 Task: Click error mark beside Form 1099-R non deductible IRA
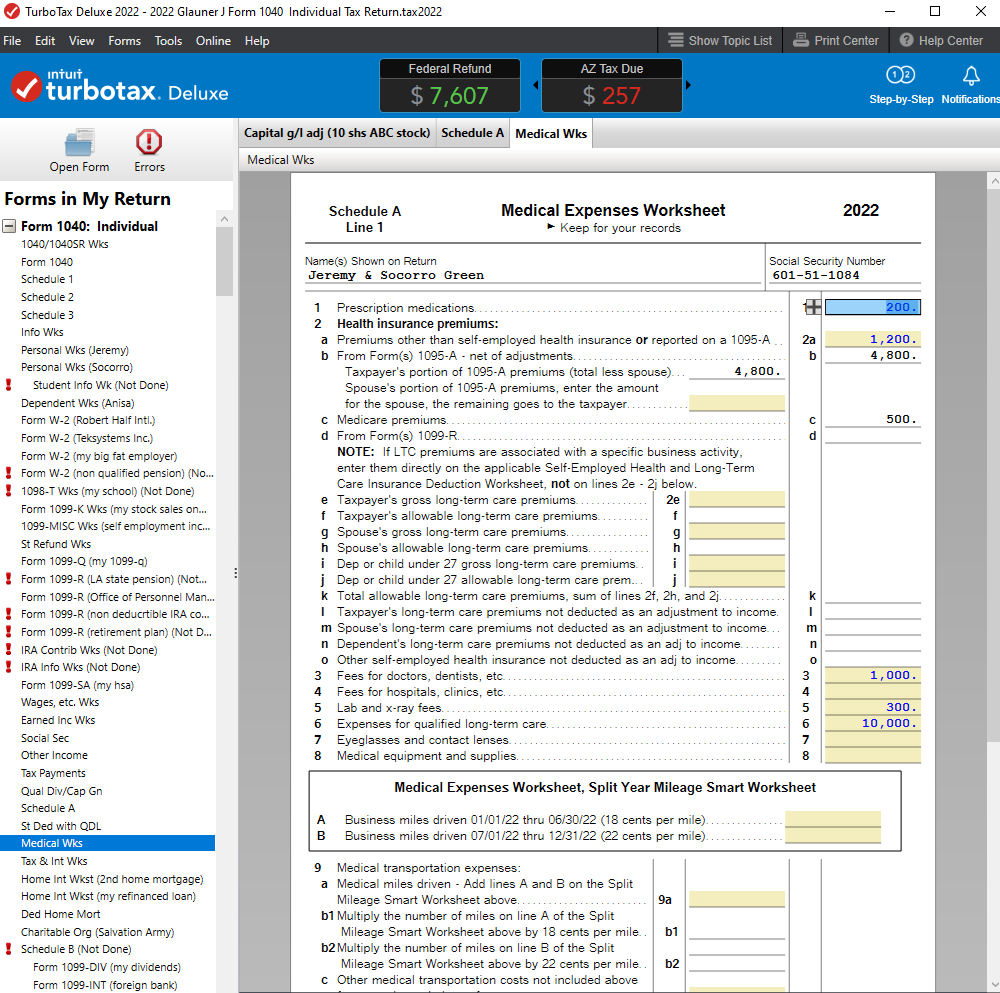coord(8,614)
